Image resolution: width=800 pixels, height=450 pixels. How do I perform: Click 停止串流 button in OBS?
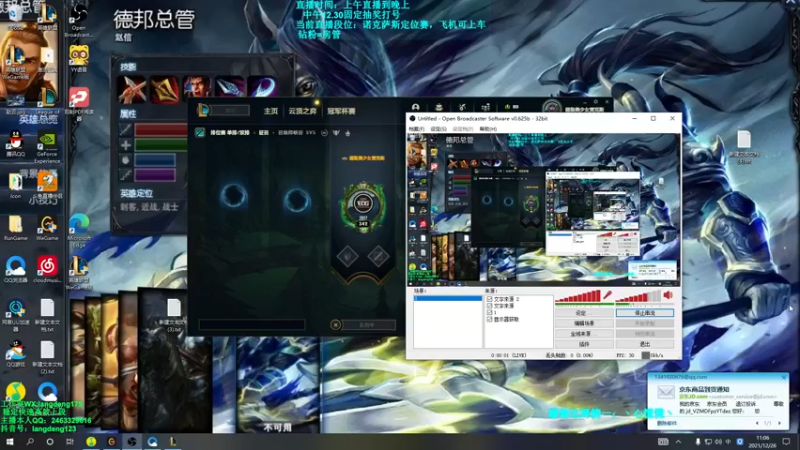644,313
